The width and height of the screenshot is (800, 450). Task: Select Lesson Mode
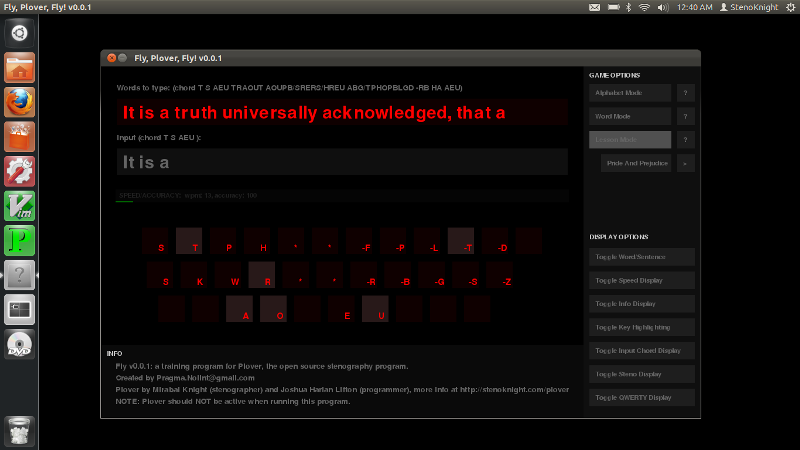point(630,140)
